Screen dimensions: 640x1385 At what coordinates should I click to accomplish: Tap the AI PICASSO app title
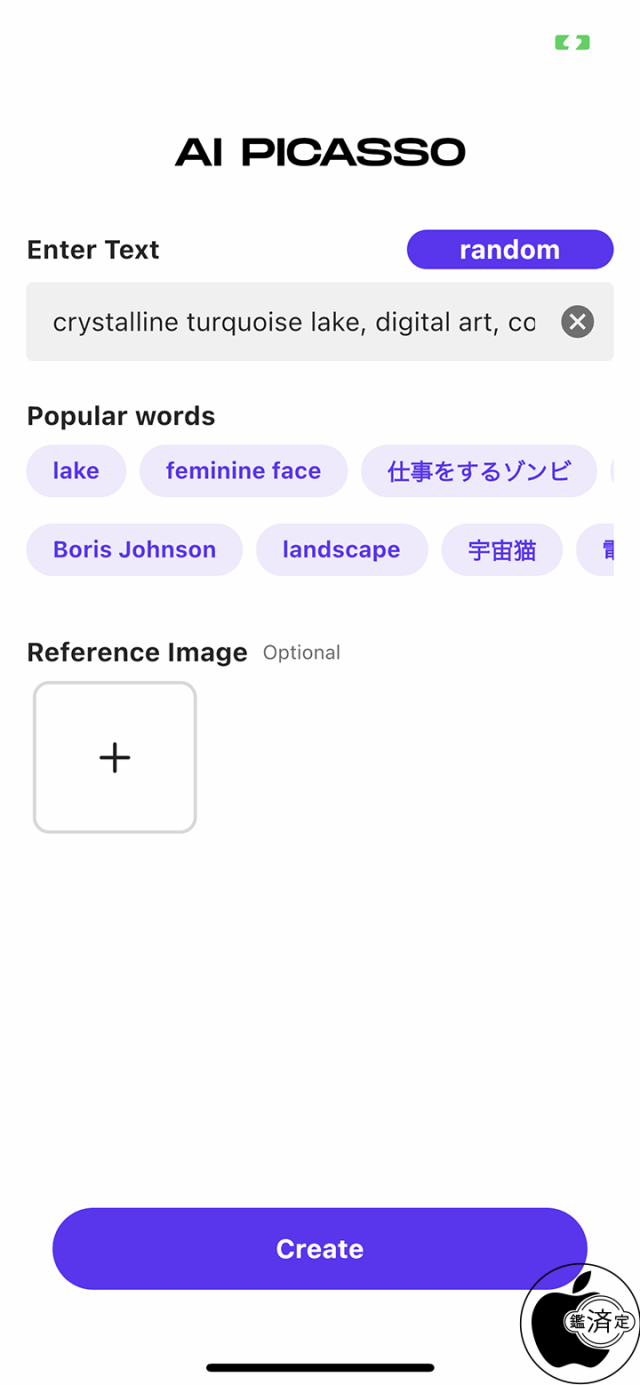click(x=320, y=152)
